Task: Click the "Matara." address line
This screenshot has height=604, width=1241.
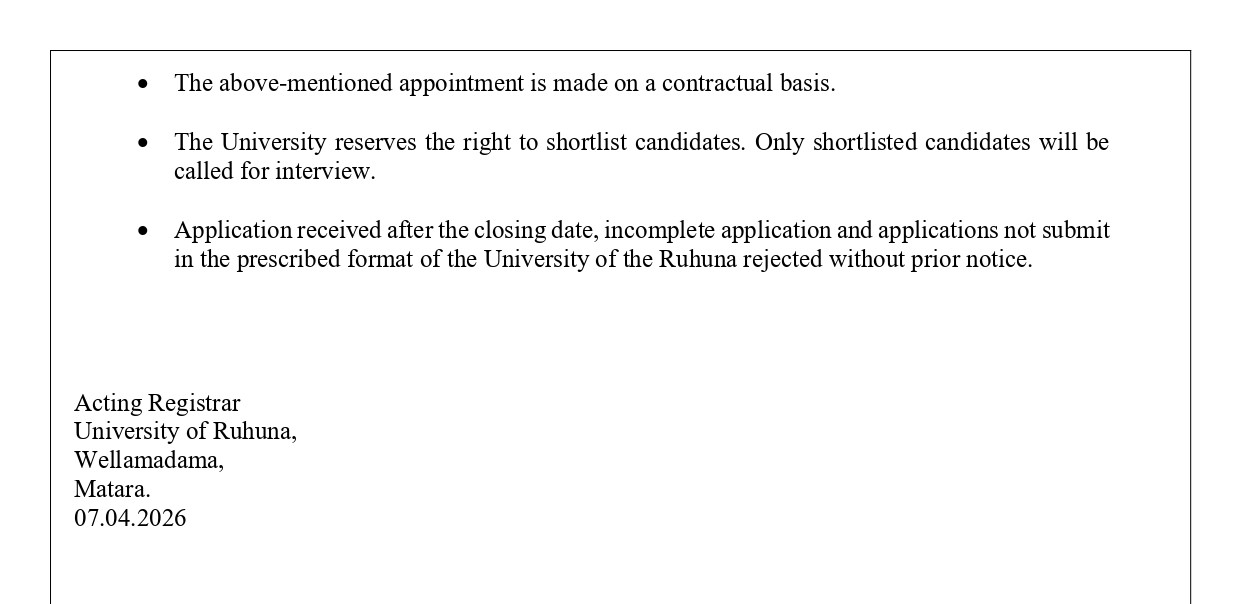Action: point(112,489)
